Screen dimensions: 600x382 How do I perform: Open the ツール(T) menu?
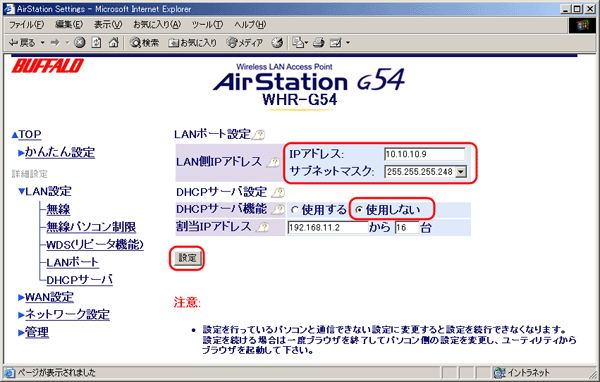[207, 25]
